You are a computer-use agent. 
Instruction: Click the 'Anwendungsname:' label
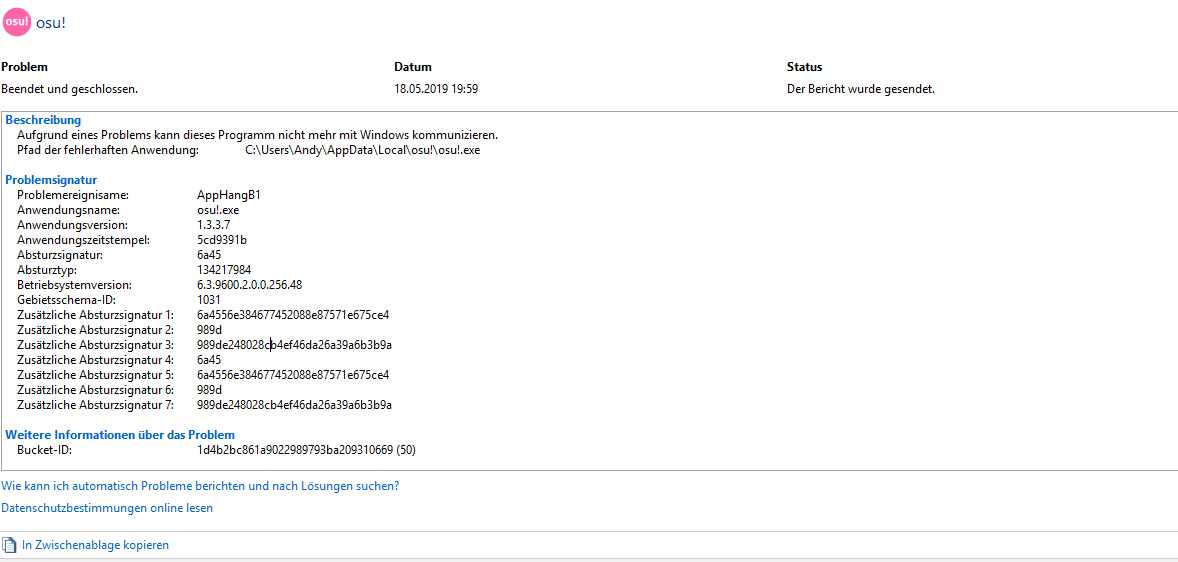tap(68, 210)
